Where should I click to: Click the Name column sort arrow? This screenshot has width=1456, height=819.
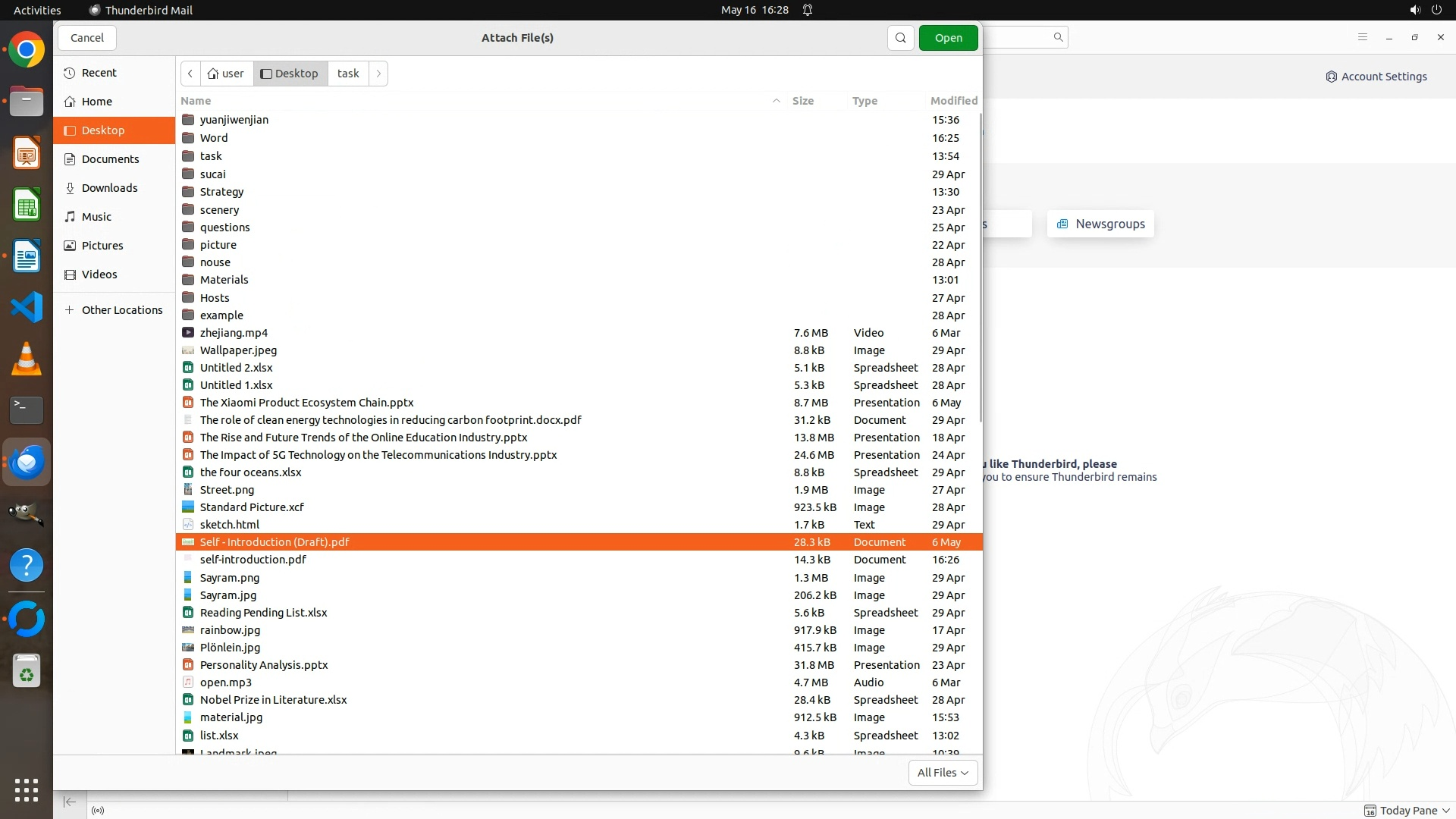coord(776,101)
